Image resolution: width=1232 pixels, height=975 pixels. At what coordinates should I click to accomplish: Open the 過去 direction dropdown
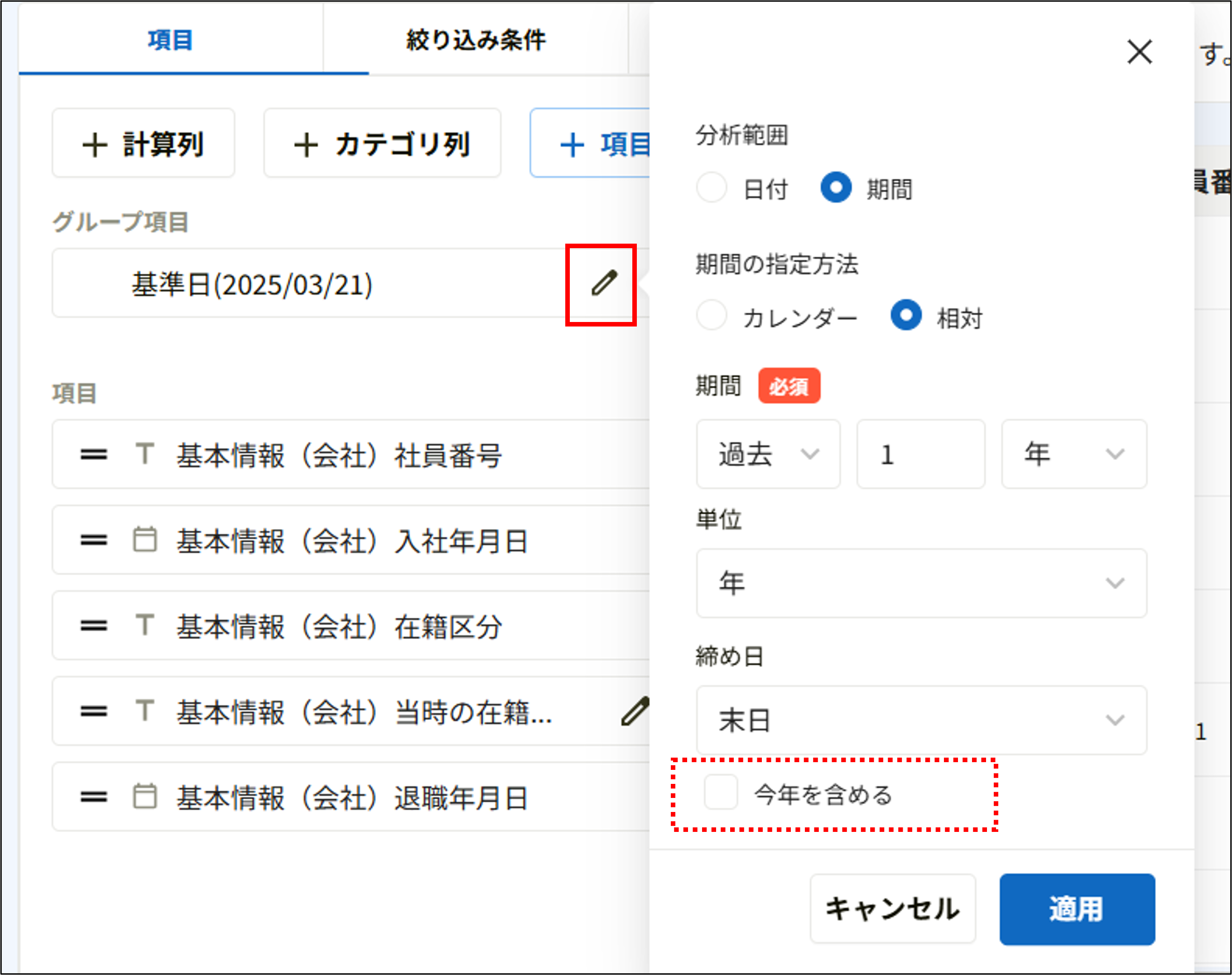coord(767,454)
